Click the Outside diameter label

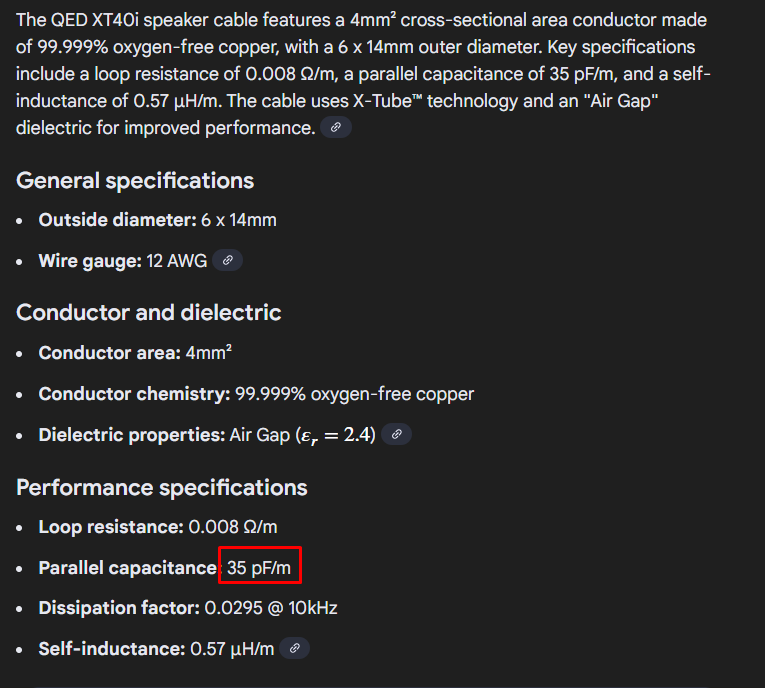(x=117, y=220)
